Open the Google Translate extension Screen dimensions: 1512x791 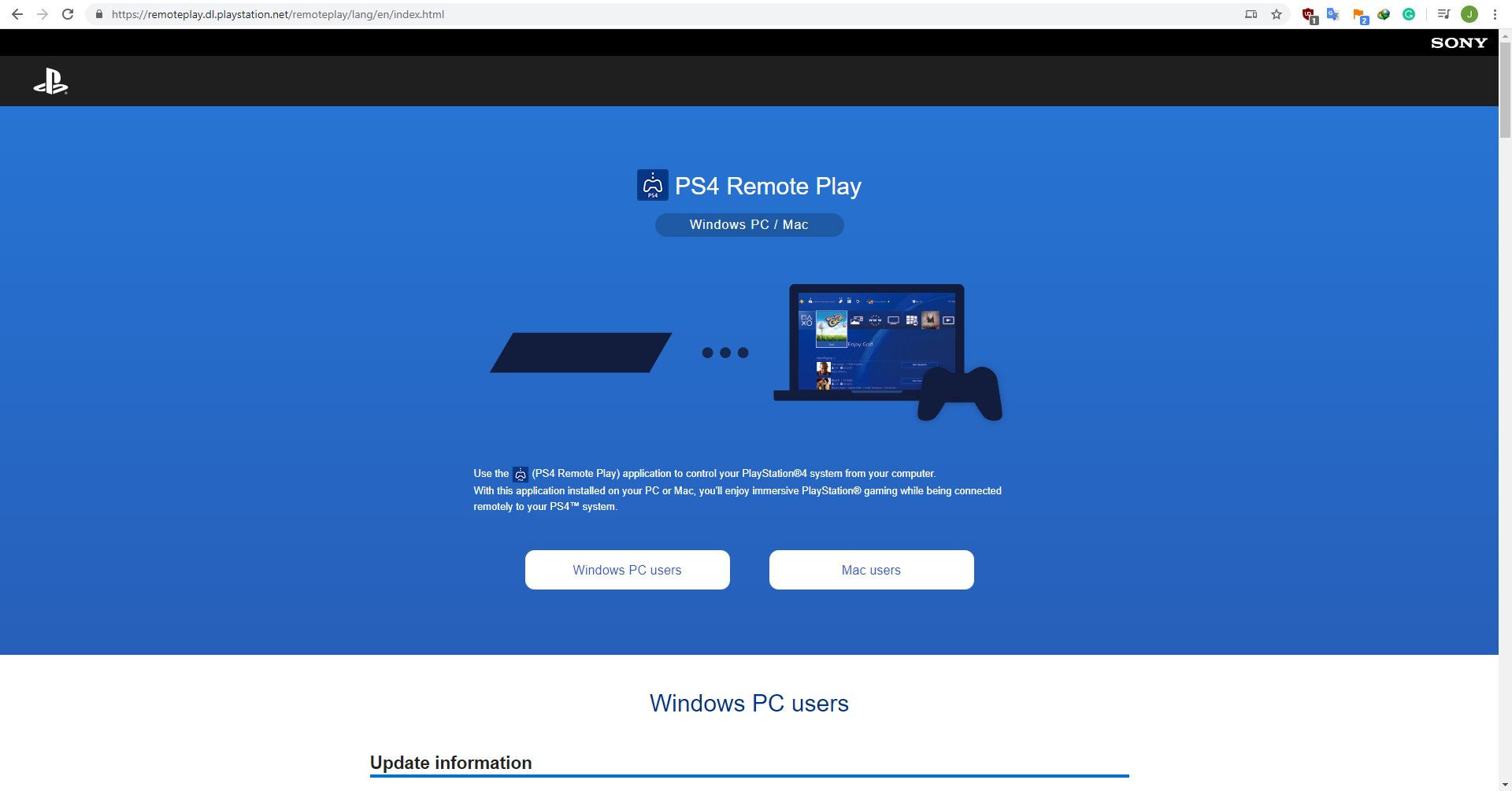1333,13
